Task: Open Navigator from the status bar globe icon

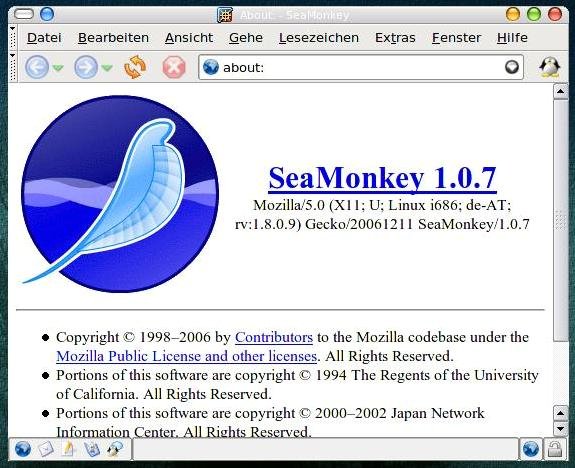Action: tap(22, 449)
